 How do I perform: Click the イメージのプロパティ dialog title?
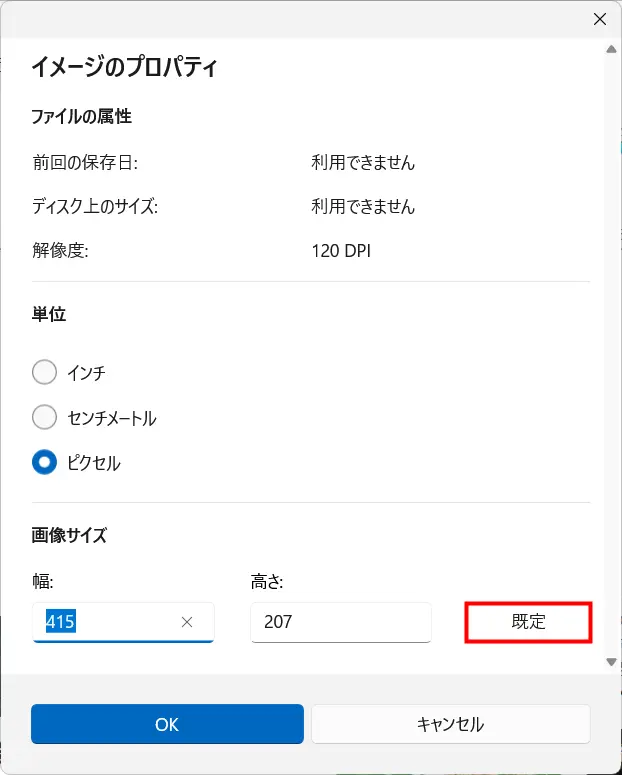click(124, 67)
